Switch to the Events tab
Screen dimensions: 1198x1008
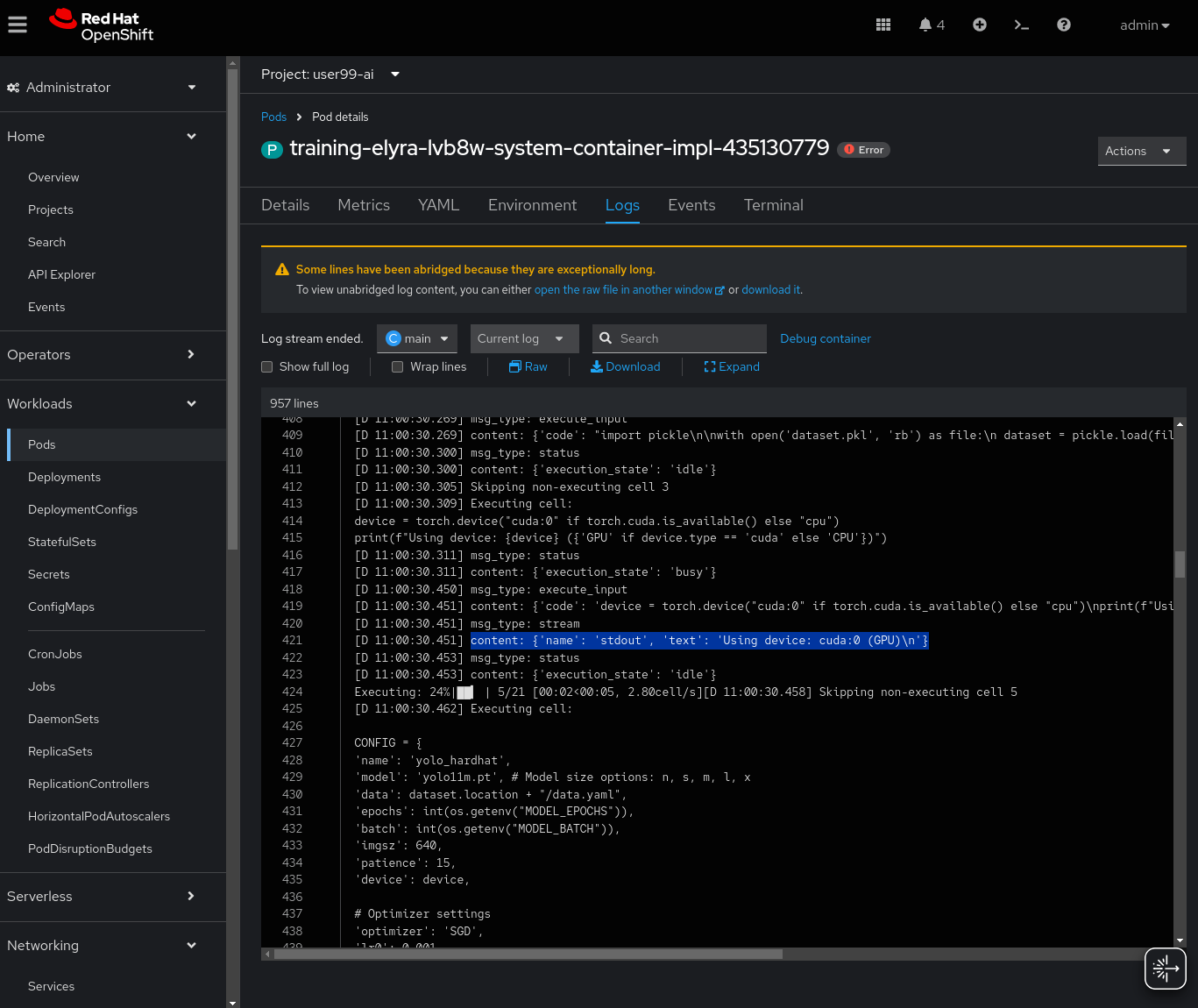691,205
